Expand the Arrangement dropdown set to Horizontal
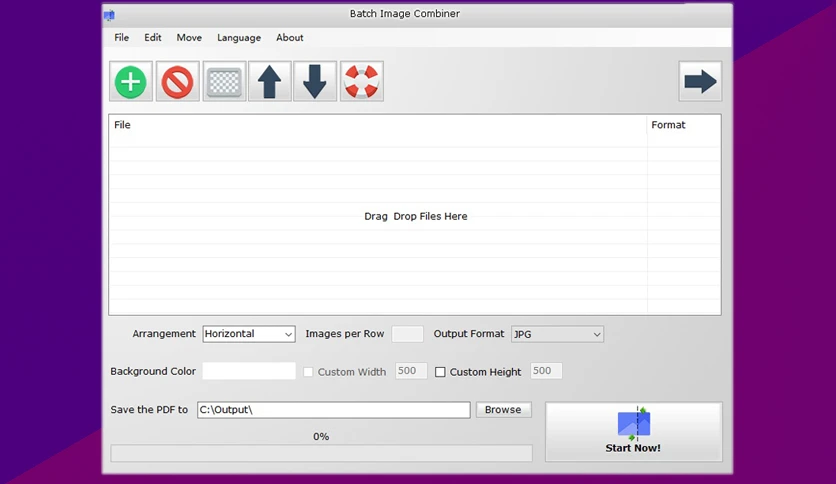 pyautogui.click(x=249, y=334)
